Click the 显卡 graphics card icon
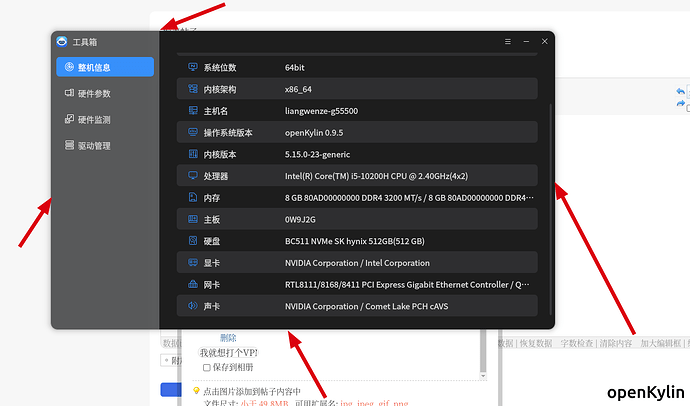The height and width of the screenshot is (406, 690). (193, 263)
